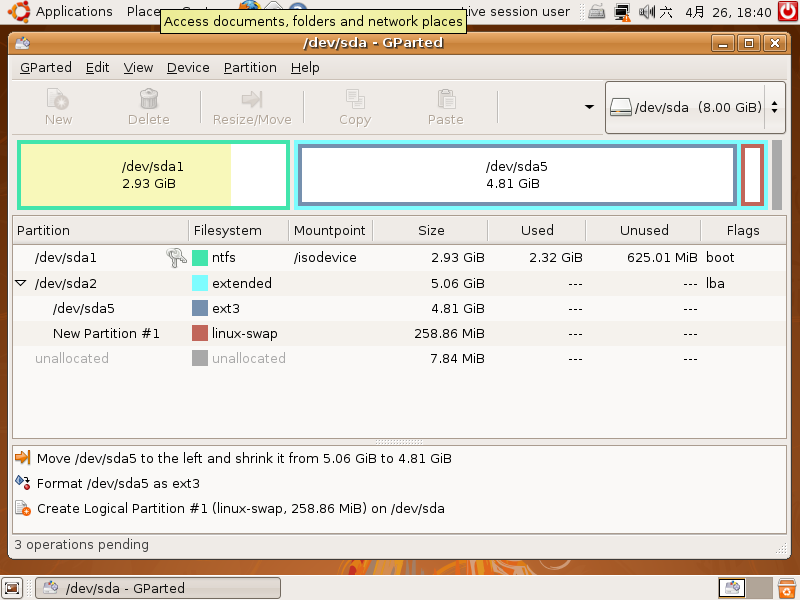Click the green ntfs color swatch
Screen dimensions: 800x600
[199, 257]
